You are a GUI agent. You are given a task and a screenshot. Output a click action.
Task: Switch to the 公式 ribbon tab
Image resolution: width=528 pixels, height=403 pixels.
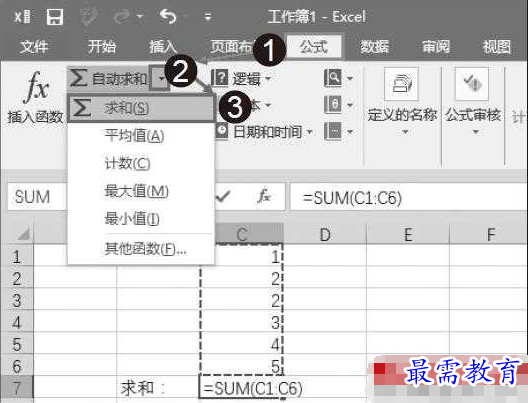point(314,46)
